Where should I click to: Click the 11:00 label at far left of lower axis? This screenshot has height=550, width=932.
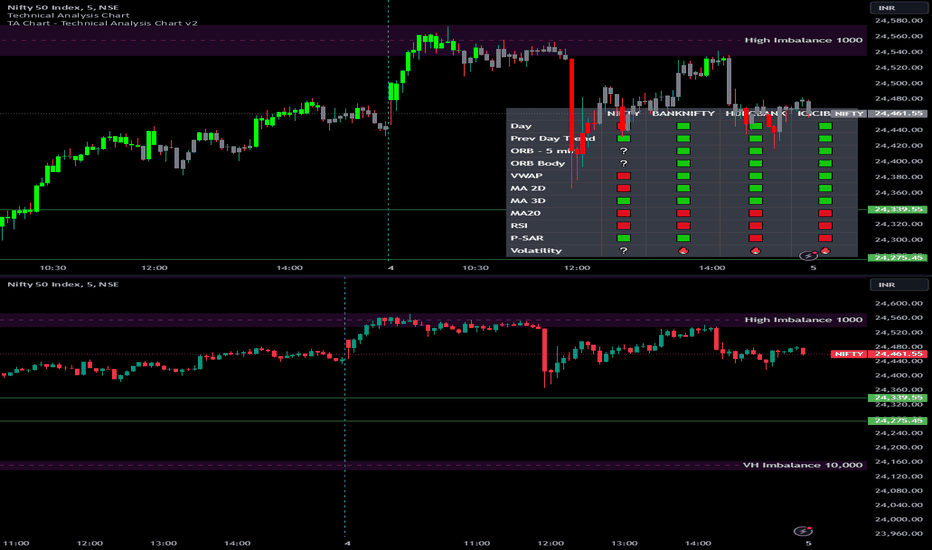tap(16, 543)
